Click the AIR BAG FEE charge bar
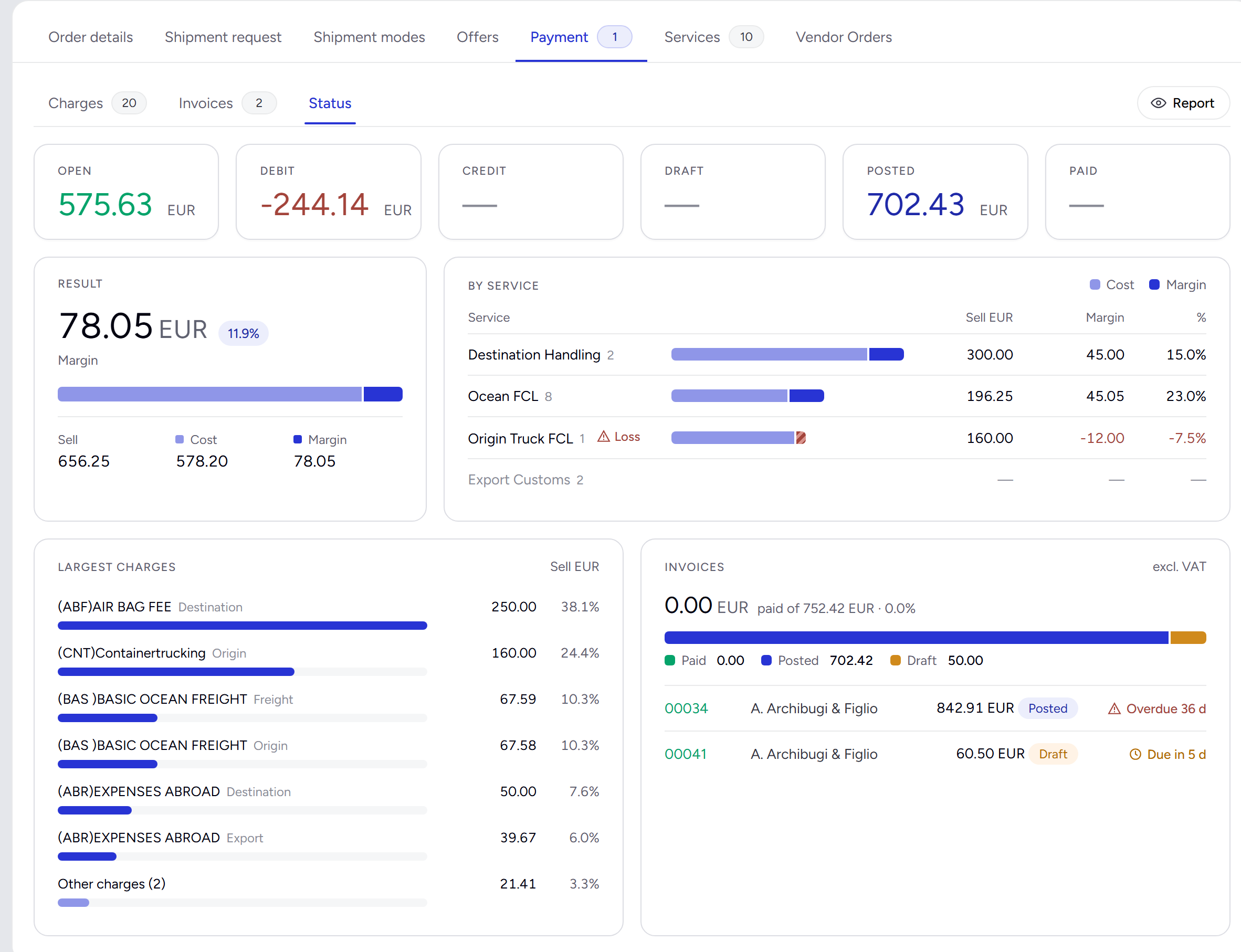This screenshot has height=952, width=1241. pyautogui.click(x=242, y=626)
